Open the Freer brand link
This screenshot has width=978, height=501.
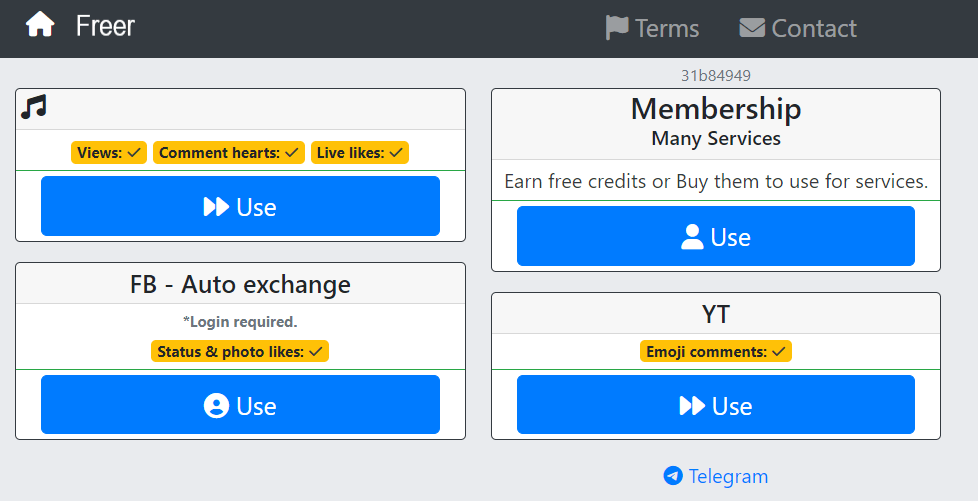pos(105,26)
